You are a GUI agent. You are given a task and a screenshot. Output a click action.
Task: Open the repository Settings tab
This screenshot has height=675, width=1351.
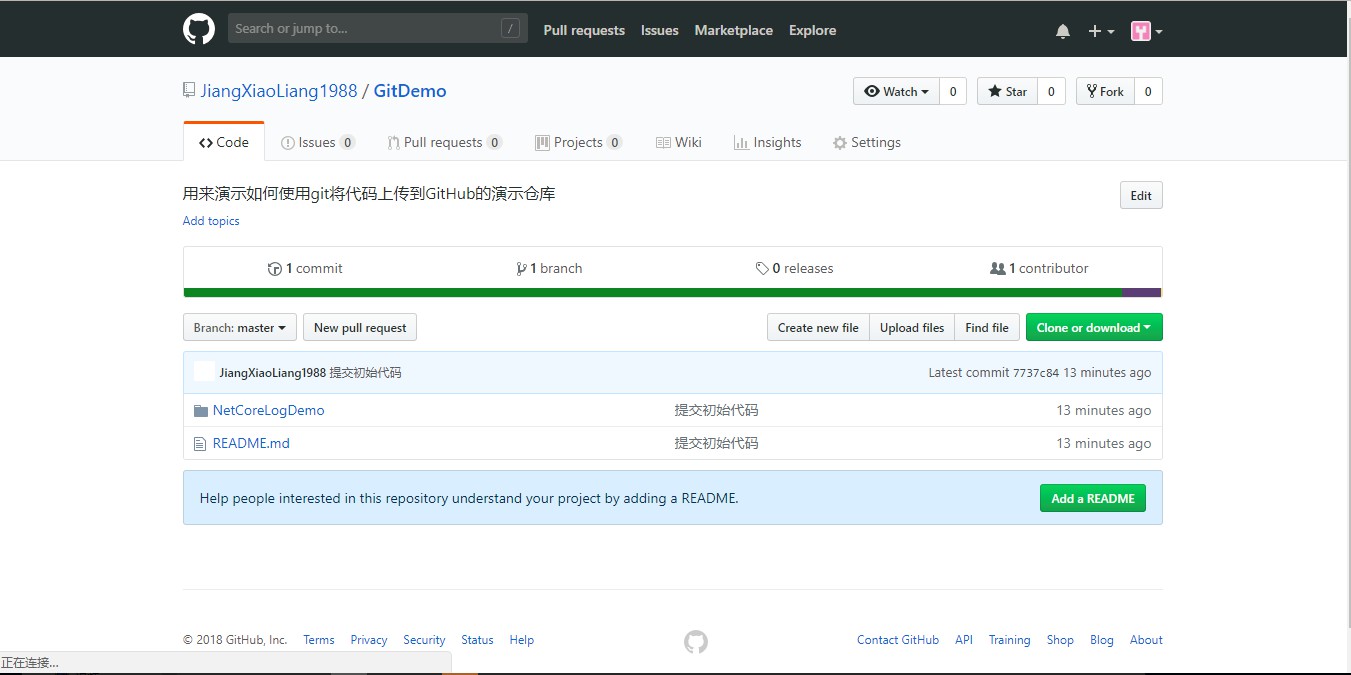(867, 142)
